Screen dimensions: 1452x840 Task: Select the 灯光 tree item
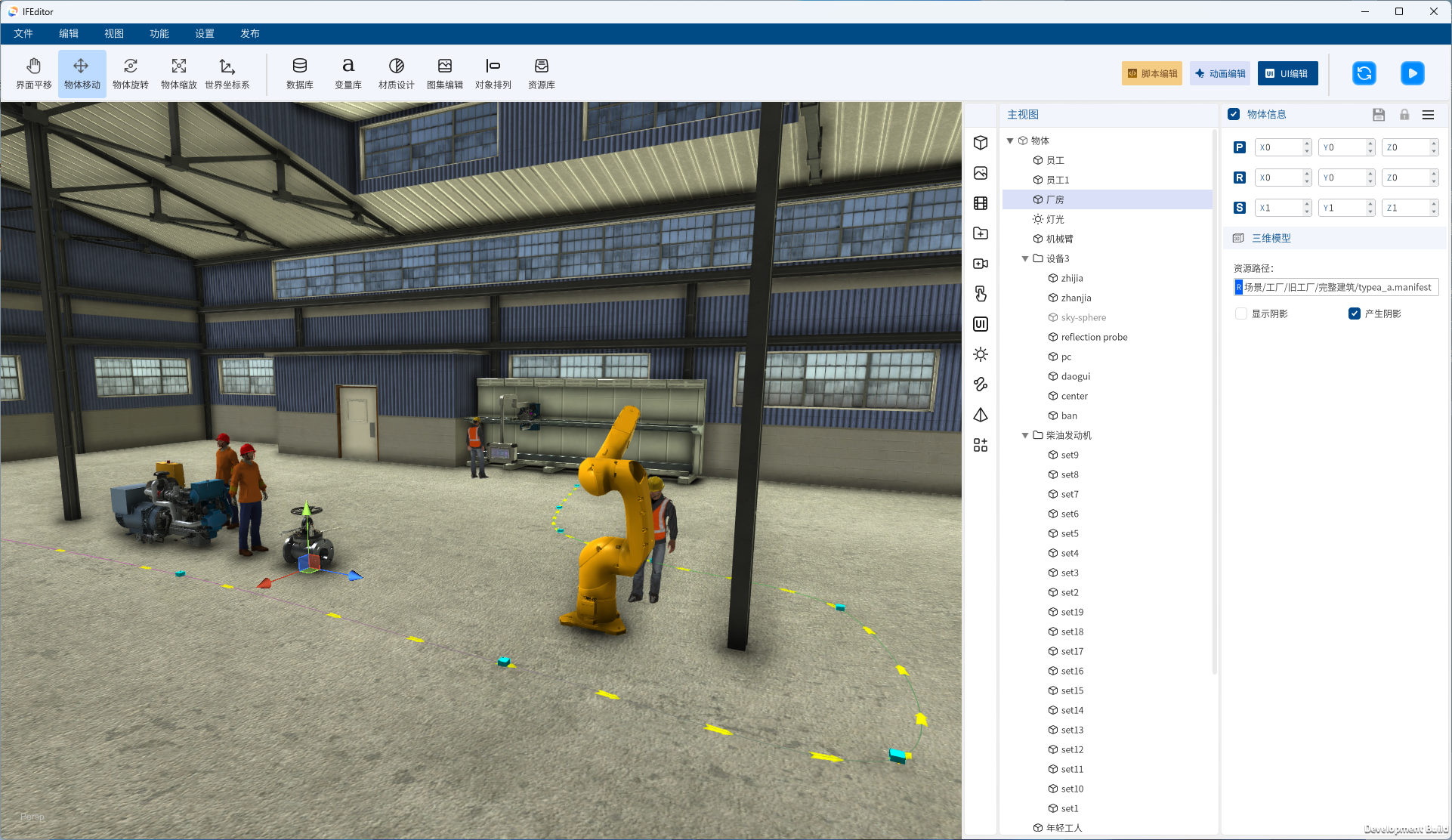tap(1108, 219)
